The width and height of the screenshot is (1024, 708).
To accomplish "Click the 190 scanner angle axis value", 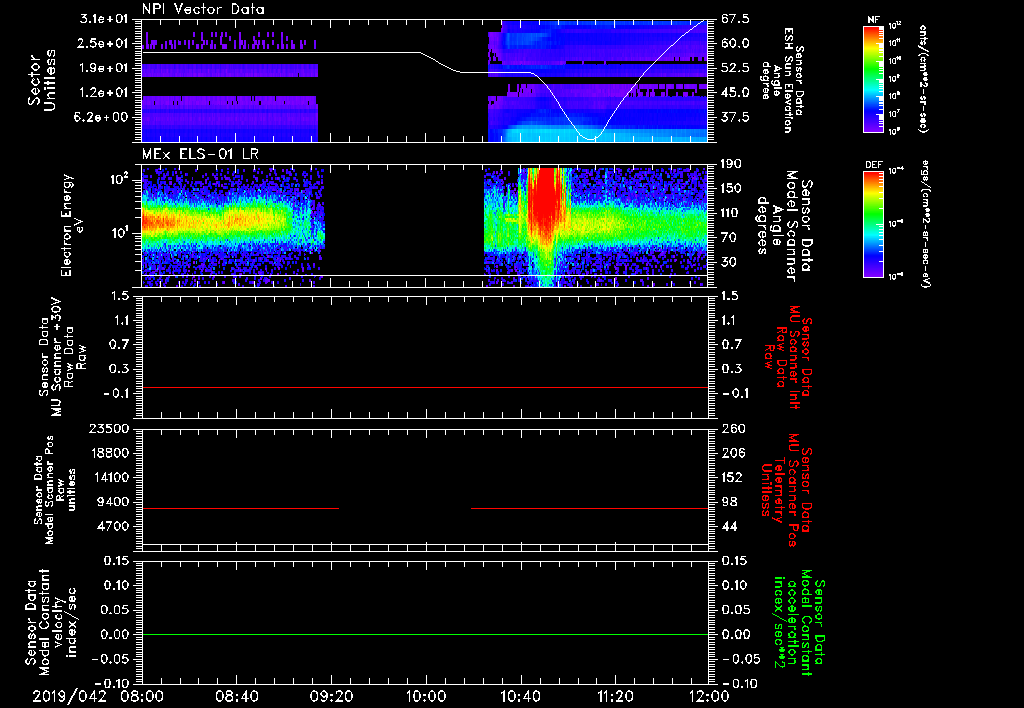I will [732, 164].
